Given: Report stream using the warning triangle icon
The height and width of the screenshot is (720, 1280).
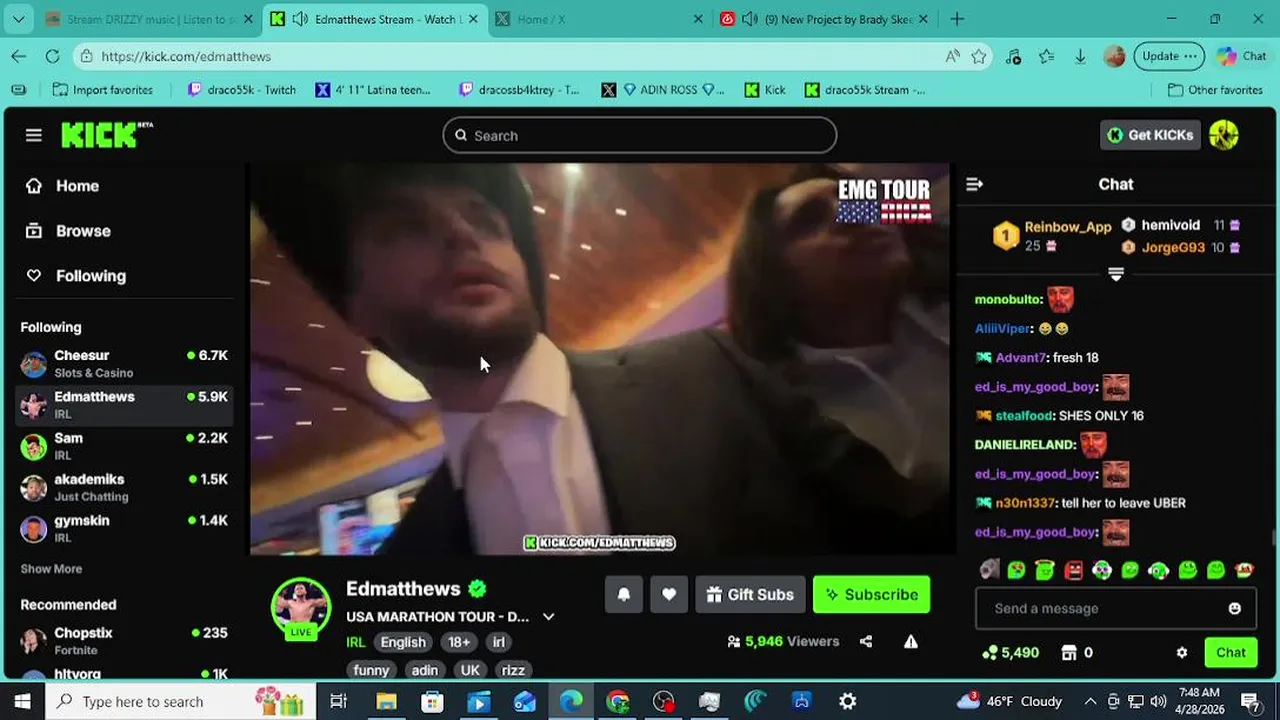Looking at the screenshot, I should pos(911,642).
